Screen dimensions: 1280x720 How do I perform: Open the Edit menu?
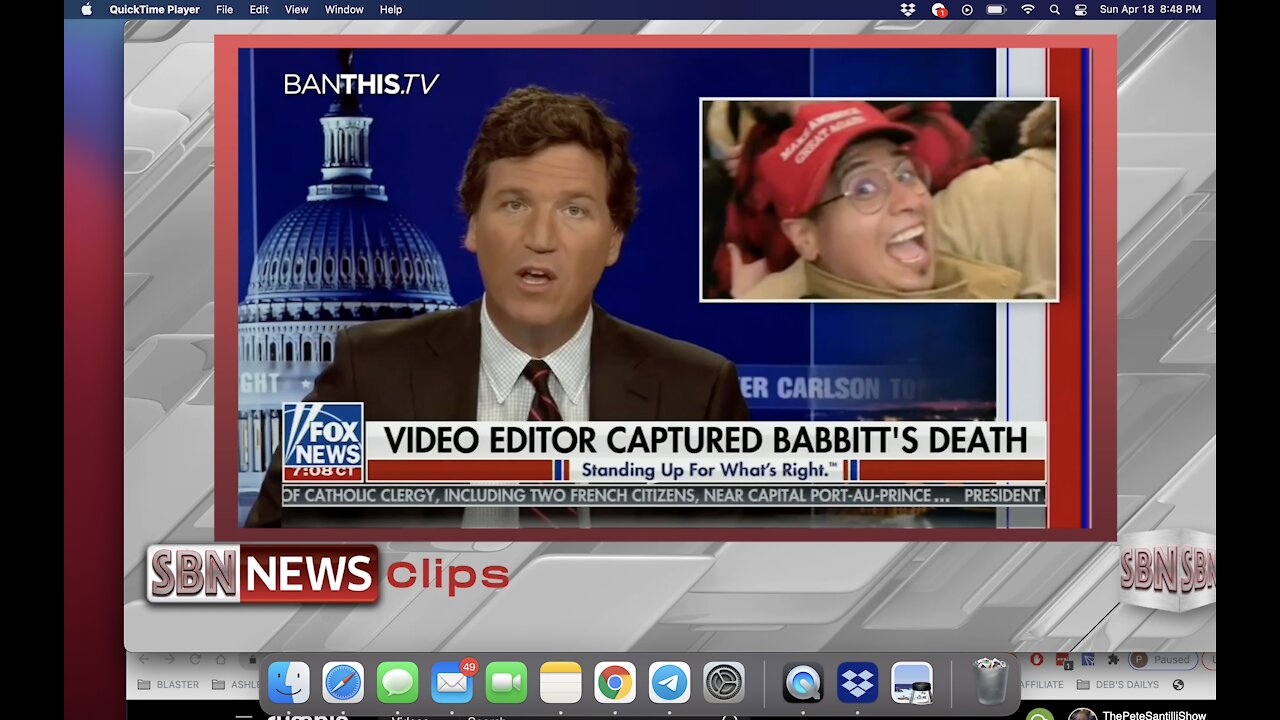click(x=259, y=9)
